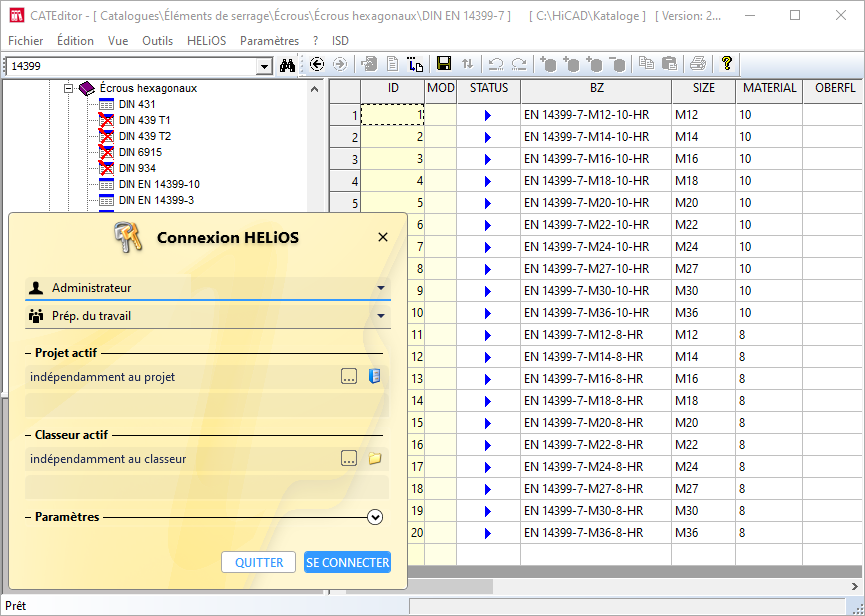Click the QUITTER button
This screenshot has height=616, width=865.
[259, 562]
